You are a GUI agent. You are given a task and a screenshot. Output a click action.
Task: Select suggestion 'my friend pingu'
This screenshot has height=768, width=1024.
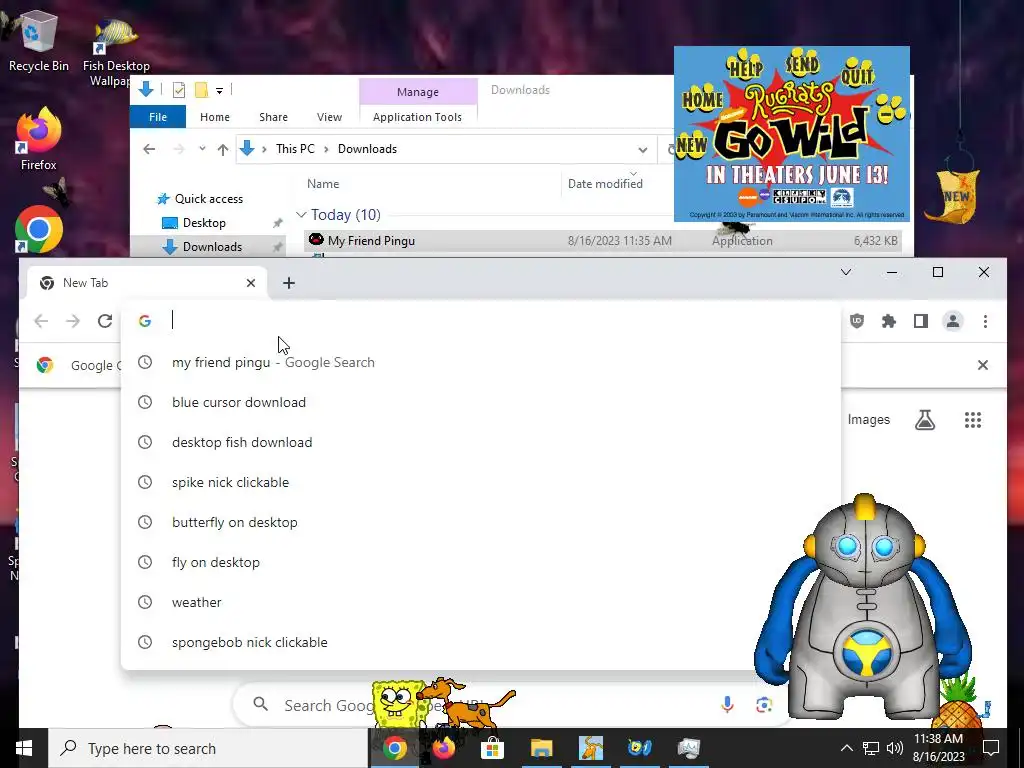pos(481,362)
